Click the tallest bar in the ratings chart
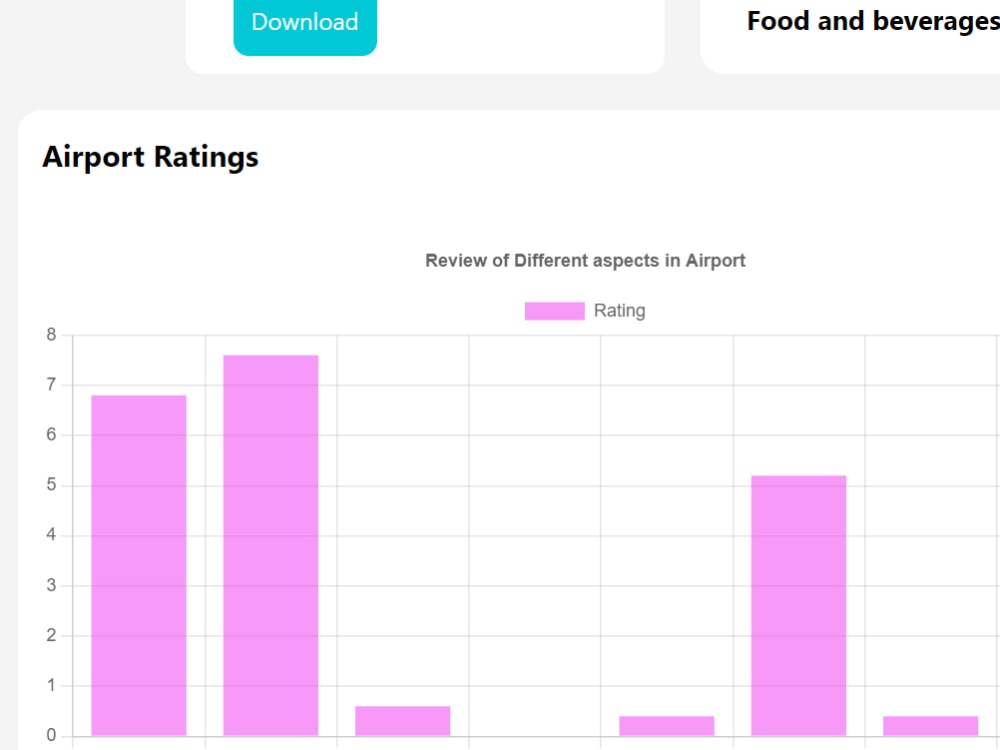 click(x=270, y=545)
